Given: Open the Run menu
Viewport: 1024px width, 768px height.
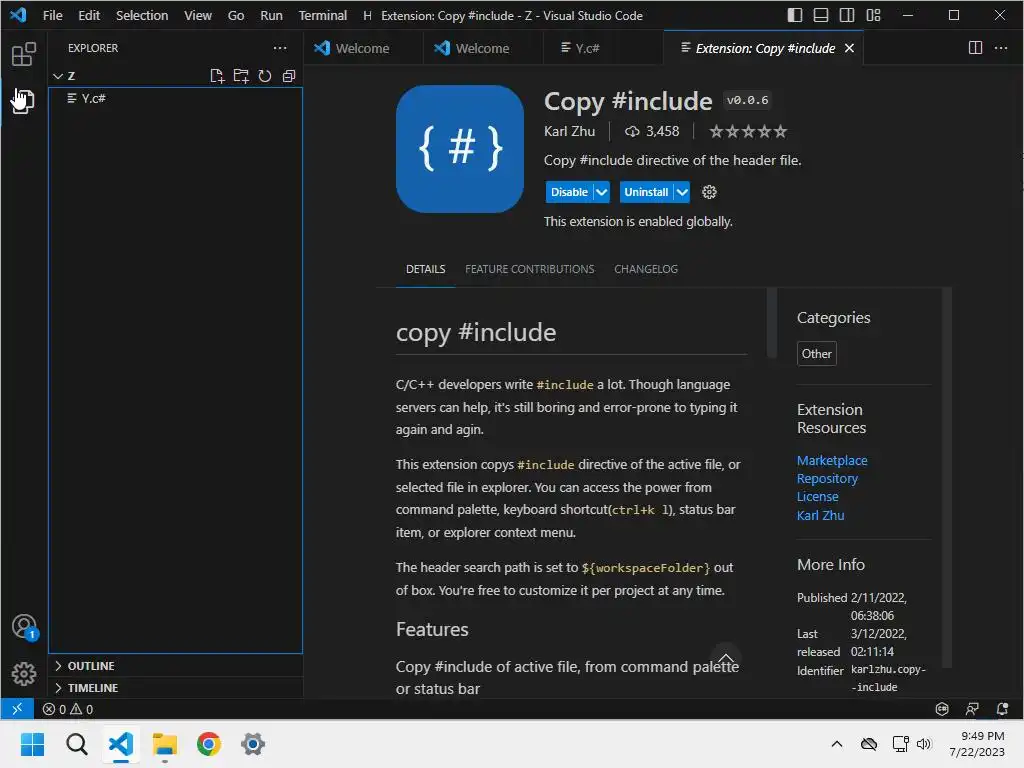Looking at the screenshot, I should coord(271,15).
